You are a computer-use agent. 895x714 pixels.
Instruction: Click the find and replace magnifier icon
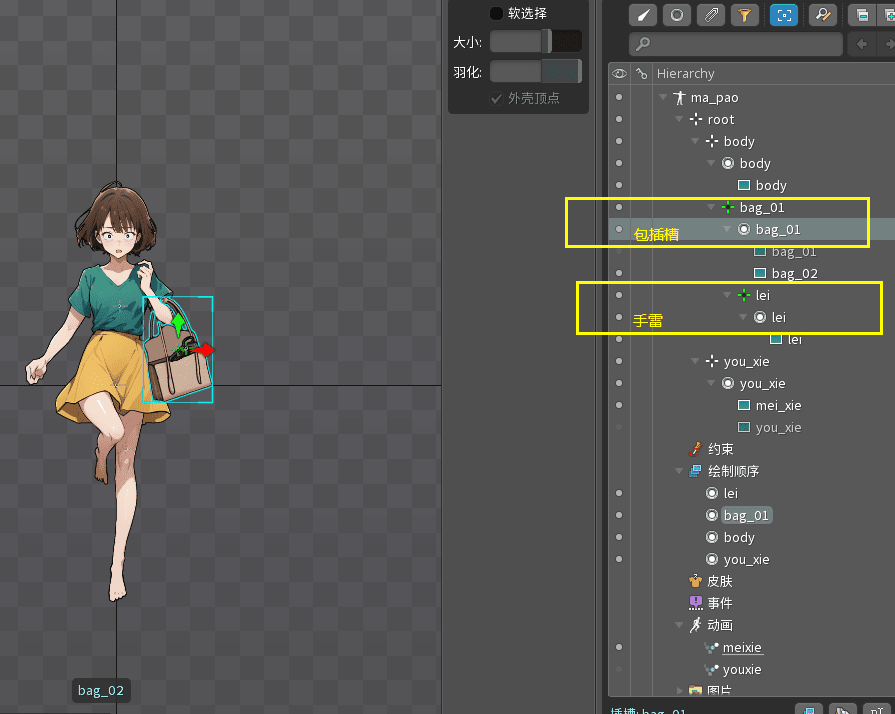[x=822, y=15]
